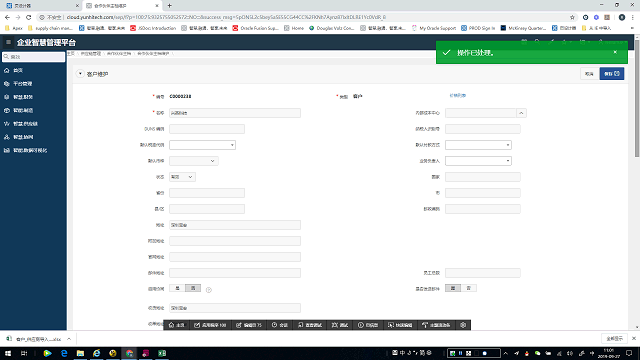Open 平台管理 in the sidebar
Viewport: 640px width, 360px height.
(x=22, y=84)
